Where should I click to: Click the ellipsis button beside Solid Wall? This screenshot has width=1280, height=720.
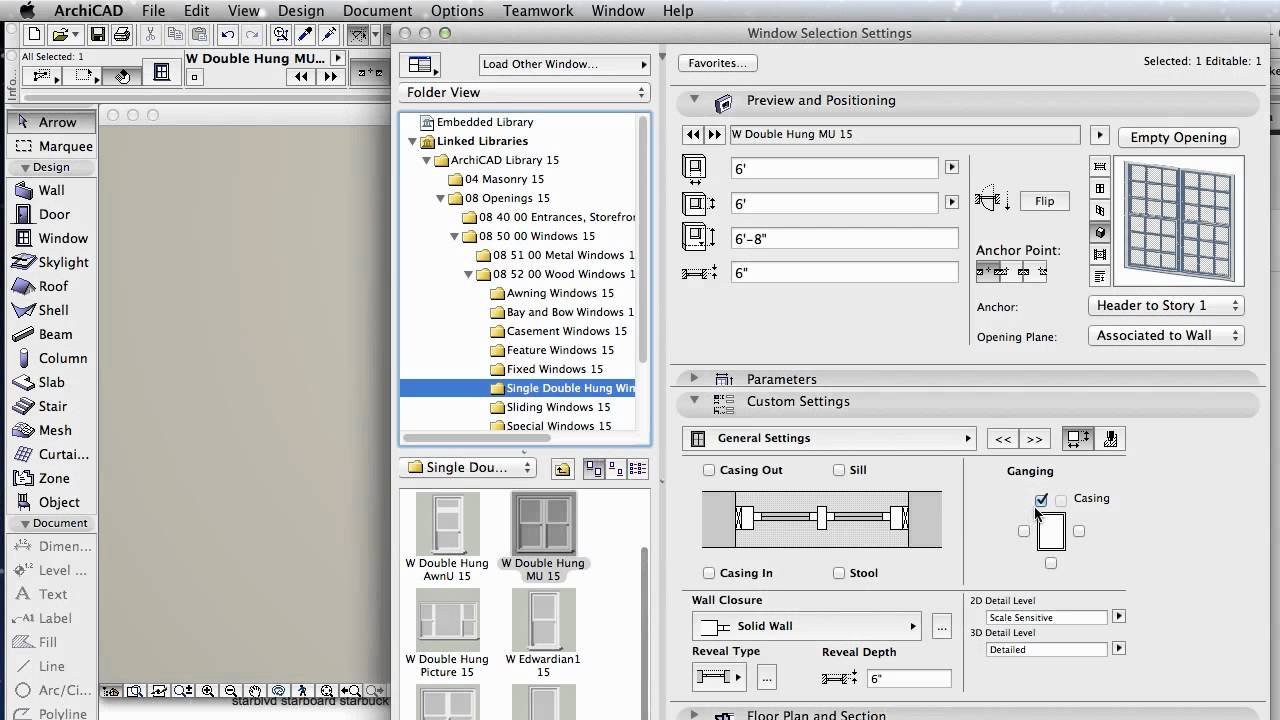[x=941, y=627]
